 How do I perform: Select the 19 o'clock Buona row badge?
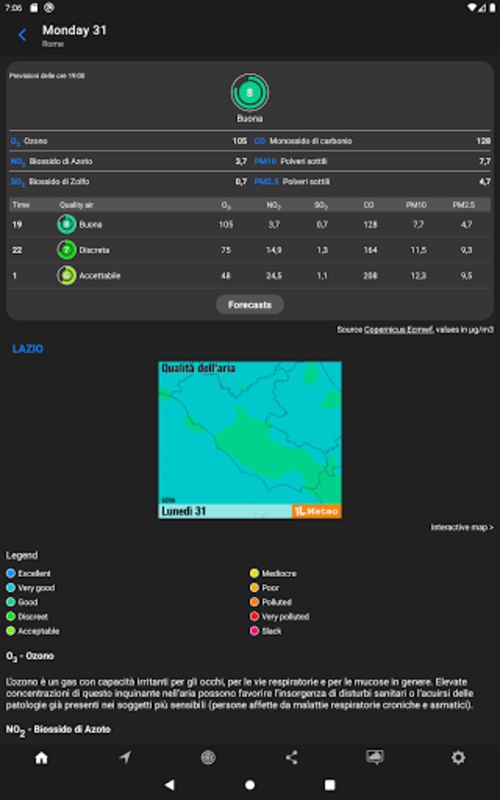click(x=66, y=224)
